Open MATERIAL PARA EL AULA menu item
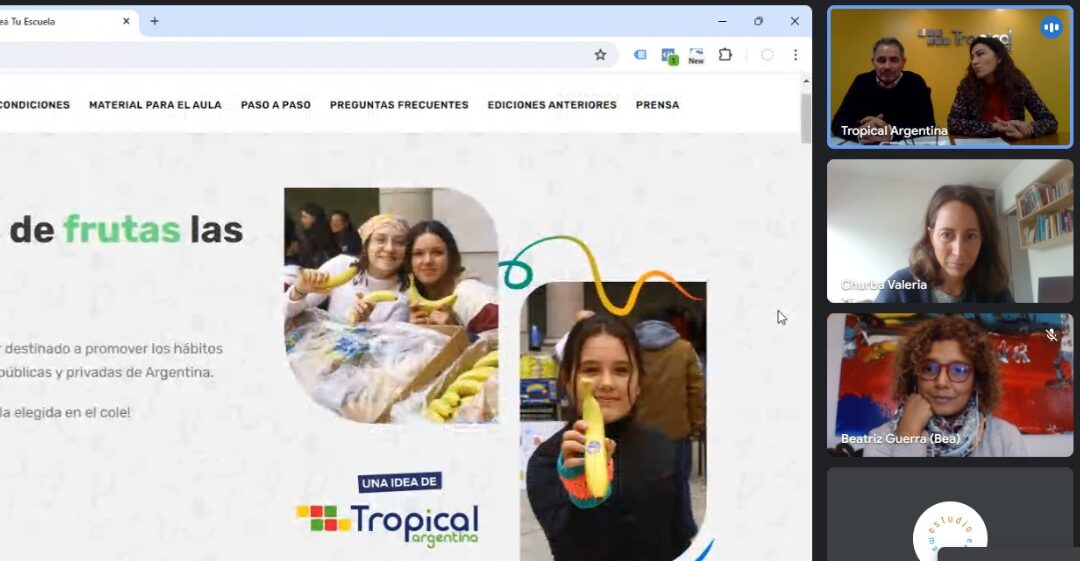 click(155, 105)
